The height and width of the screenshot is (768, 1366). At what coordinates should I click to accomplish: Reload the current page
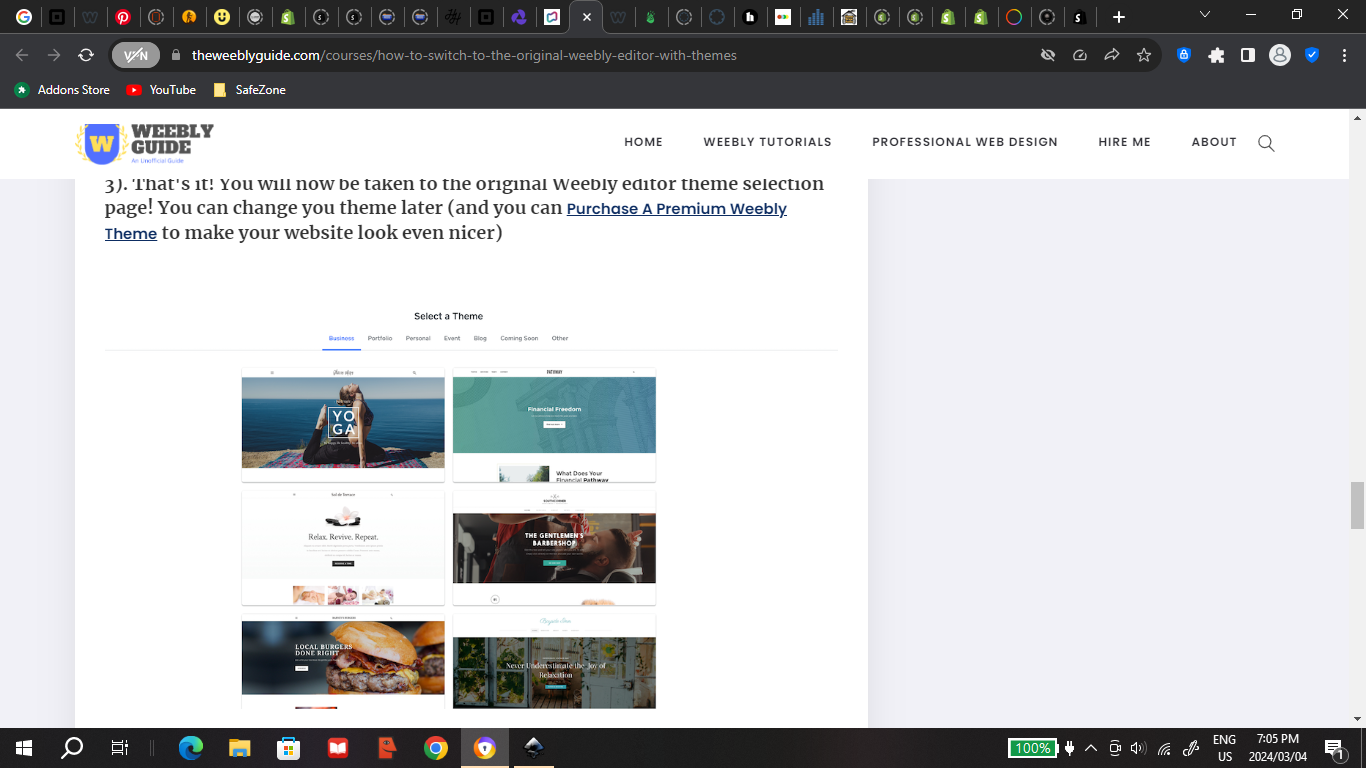pyautogui.click(x=86, y=55)
